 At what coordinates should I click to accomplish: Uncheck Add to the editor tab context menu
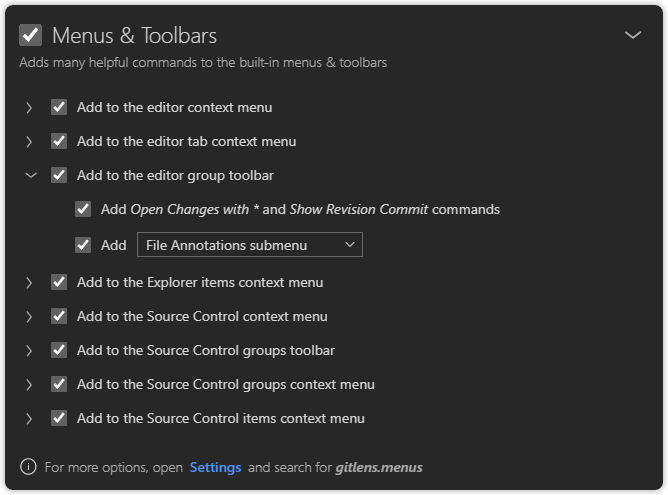click(59, 141)
